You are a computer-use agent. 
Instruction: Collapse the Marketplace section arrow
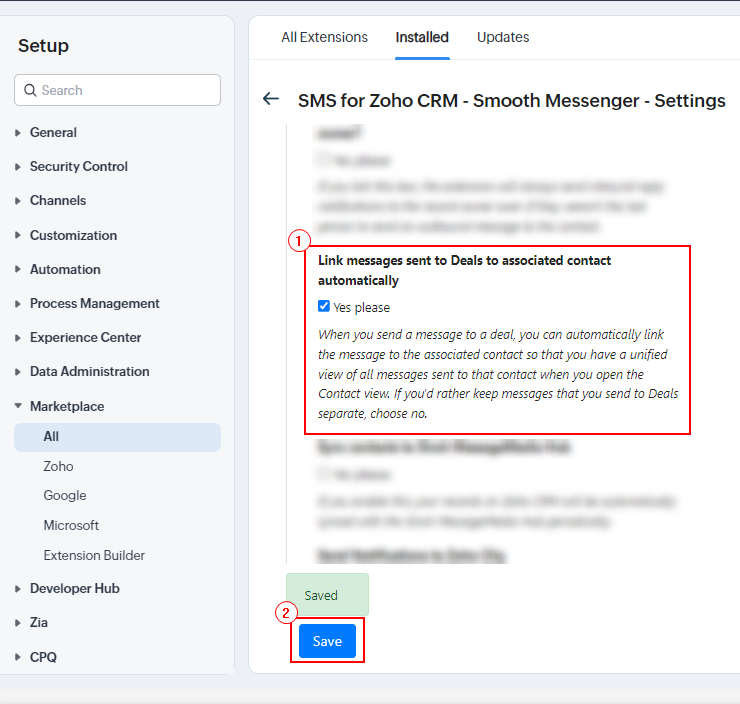pos(18,406)
